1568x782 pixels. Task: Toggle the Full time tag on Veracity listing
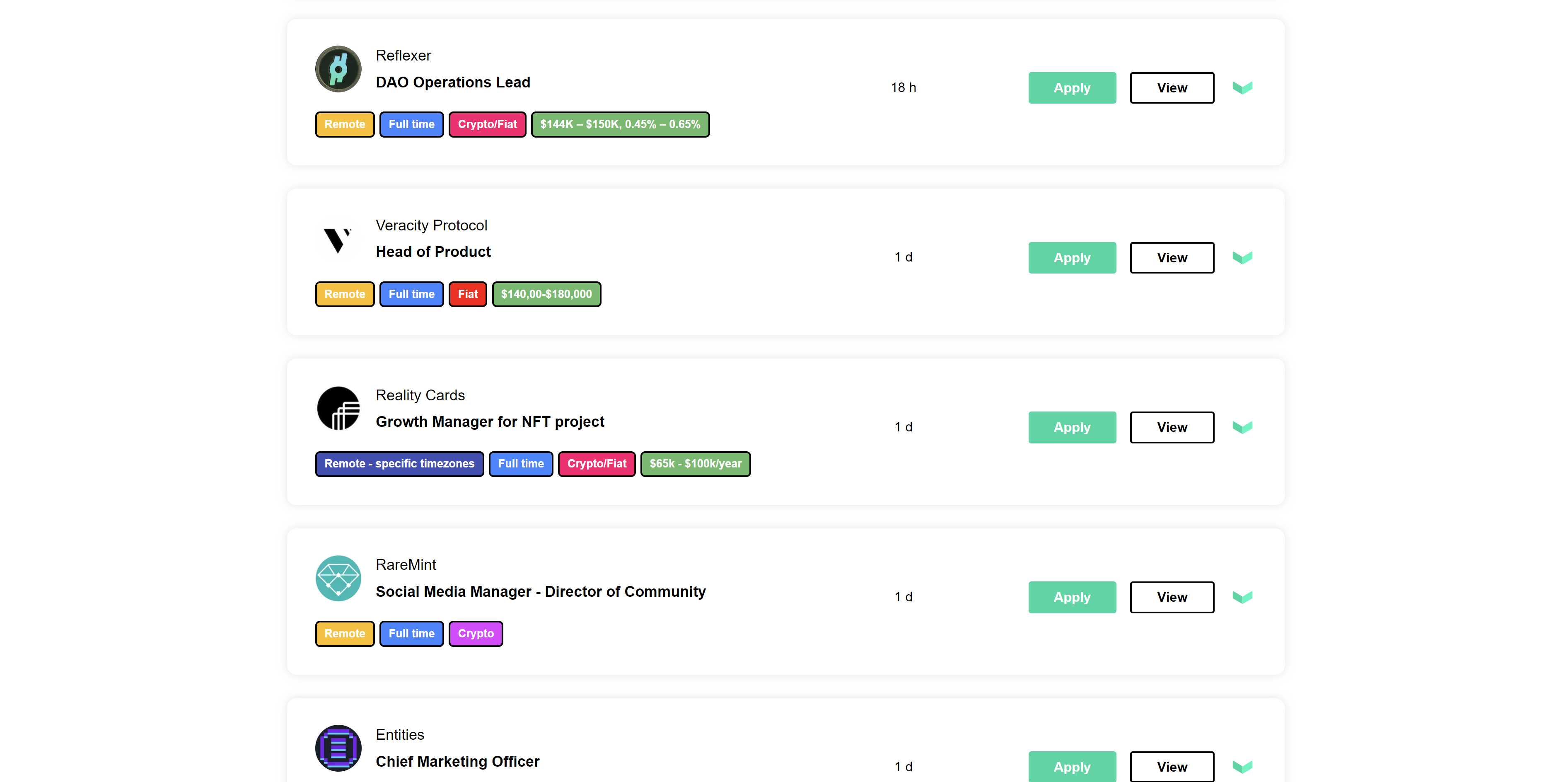pos(411,294)
